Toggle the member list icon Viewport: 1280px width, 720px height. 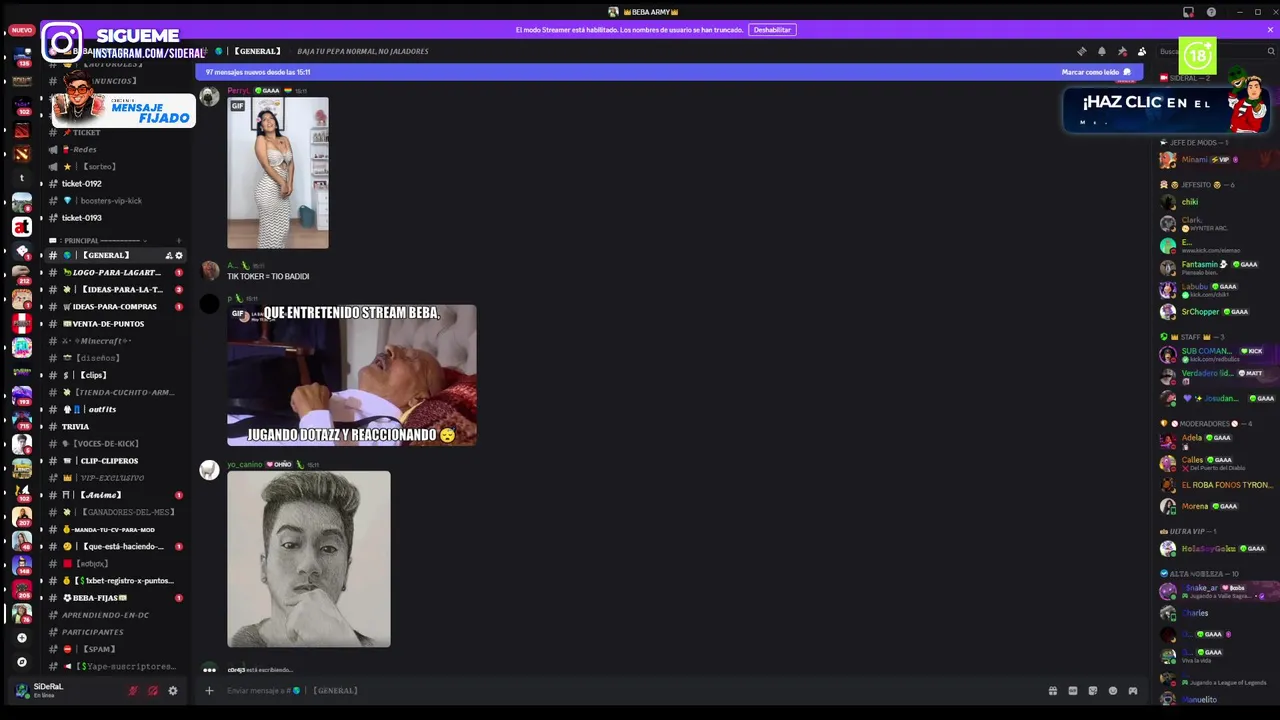pos(1142,51)
